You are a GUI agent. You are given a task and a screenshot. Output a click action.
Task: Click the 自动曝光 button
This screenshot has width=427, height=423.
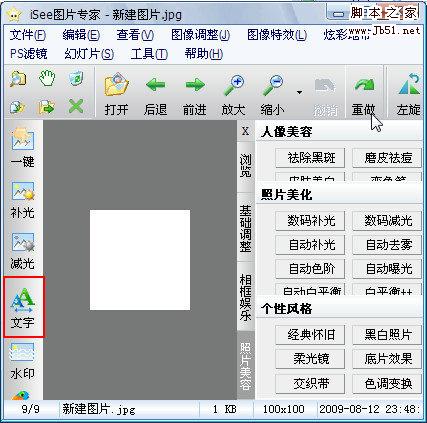(387, 269)
